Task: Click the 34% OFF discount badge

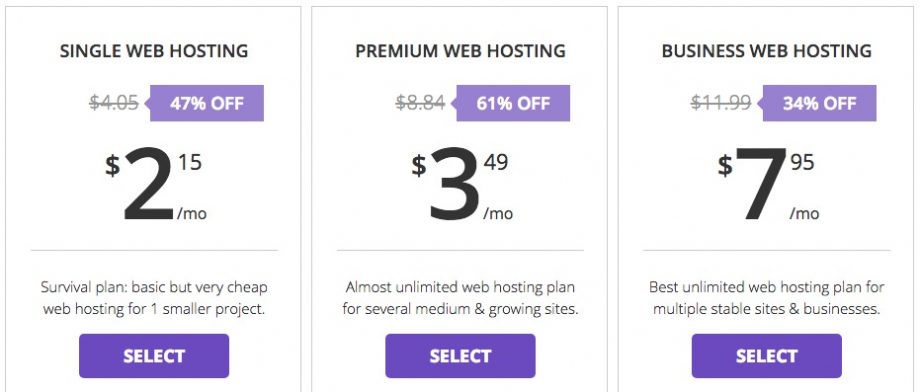Action: tap(817, 103)
